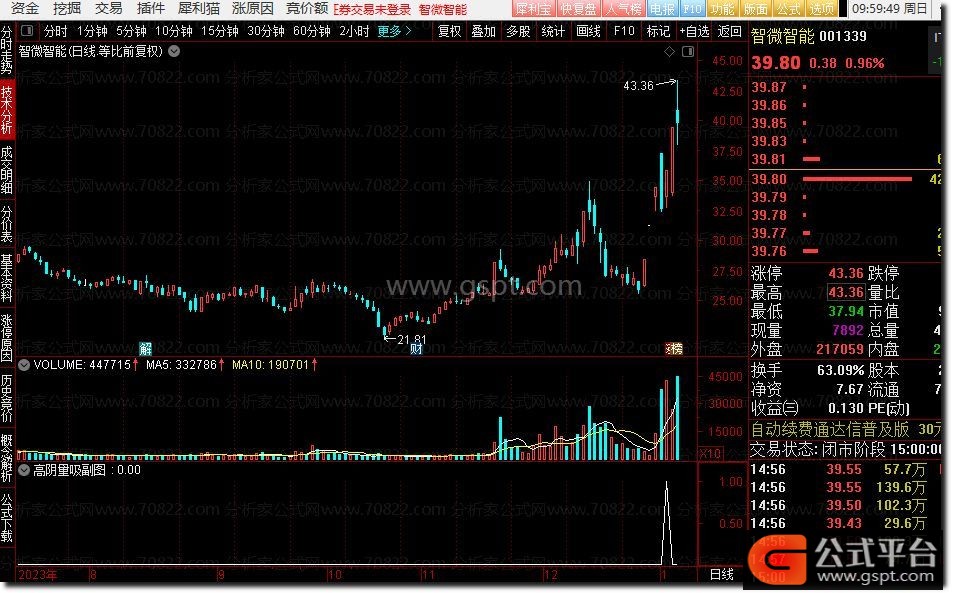The height and width of the screenshot is (593, 953).
Task: Open the 分时走势 side tab
Action: 7,50
